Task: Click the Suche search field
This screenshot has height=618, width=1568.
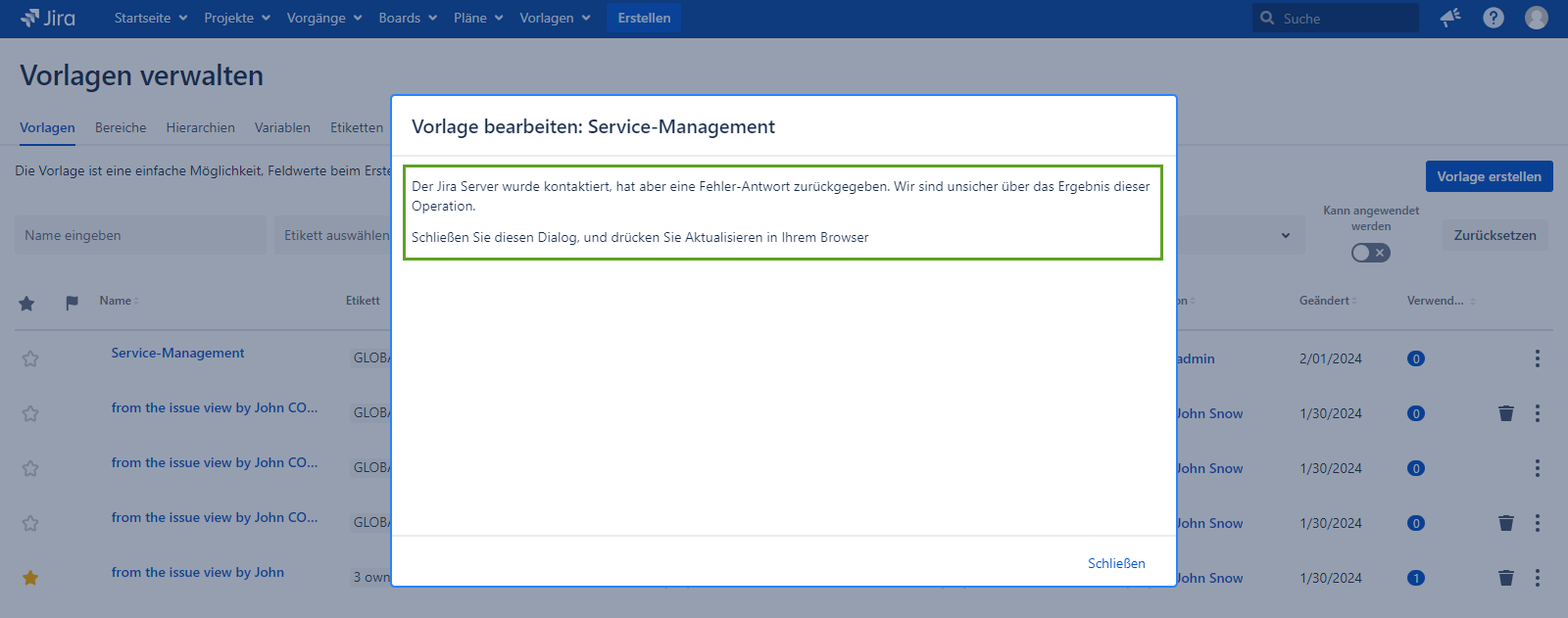Action: tap(1345, 18)
